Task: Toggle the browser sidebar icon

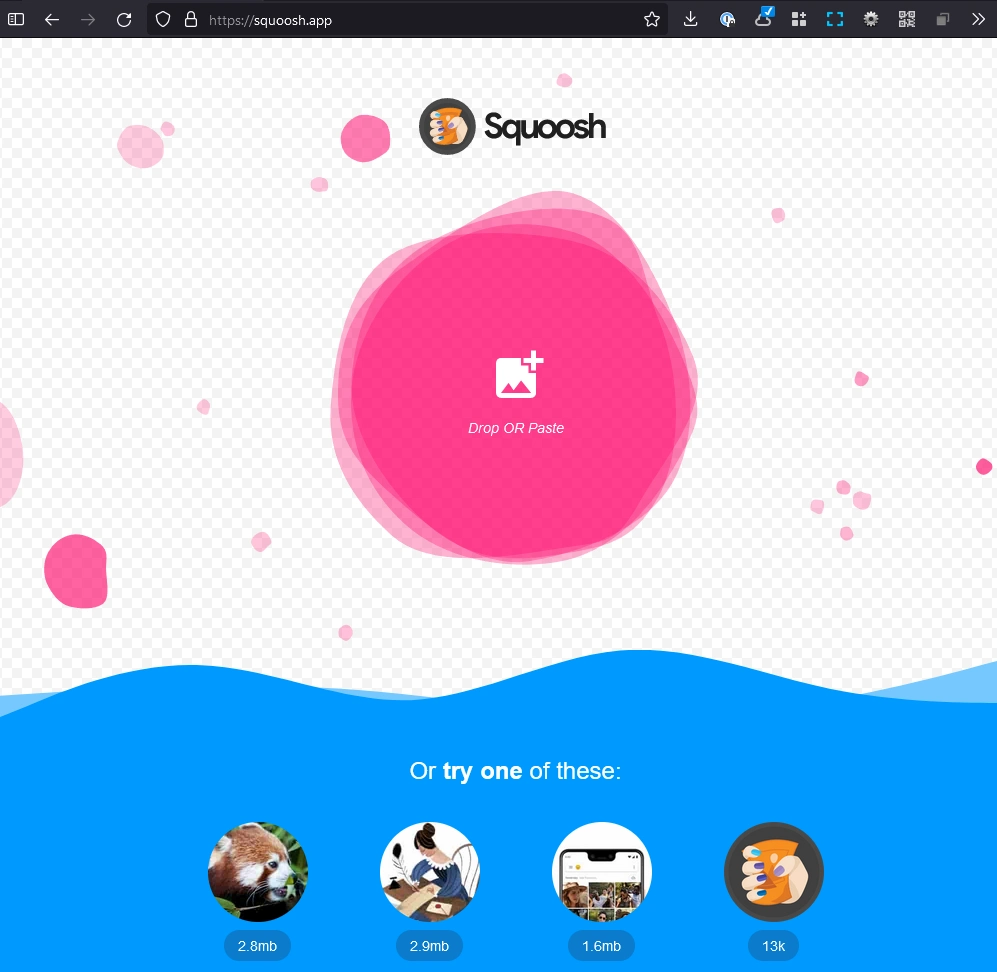Action: (x=16, y=19)
